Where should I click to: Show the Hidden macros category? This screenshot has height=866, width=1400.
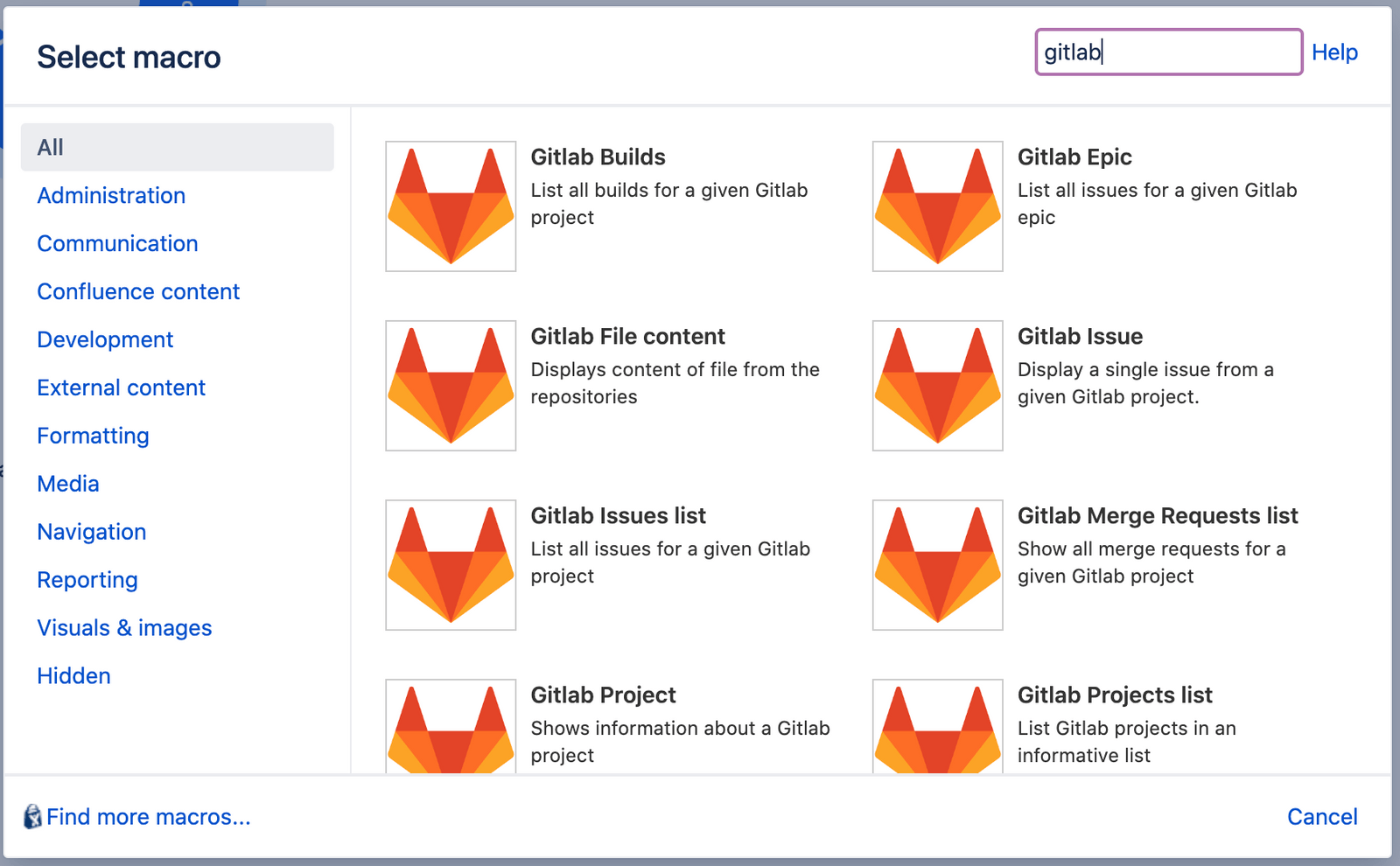pos(73,675)
